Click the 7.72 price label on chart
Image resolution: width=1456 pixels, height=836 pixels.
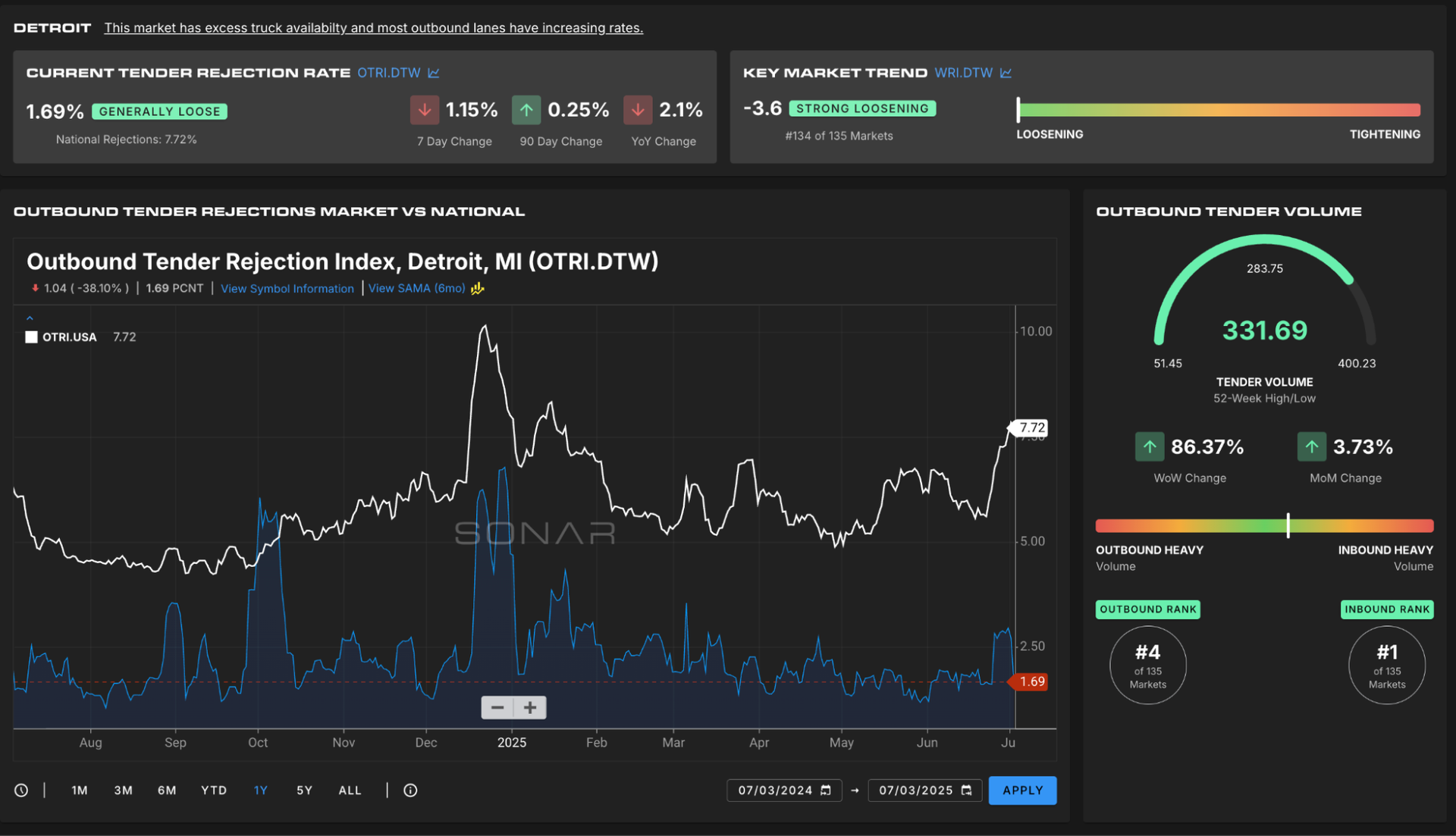tap(1030, 427)
